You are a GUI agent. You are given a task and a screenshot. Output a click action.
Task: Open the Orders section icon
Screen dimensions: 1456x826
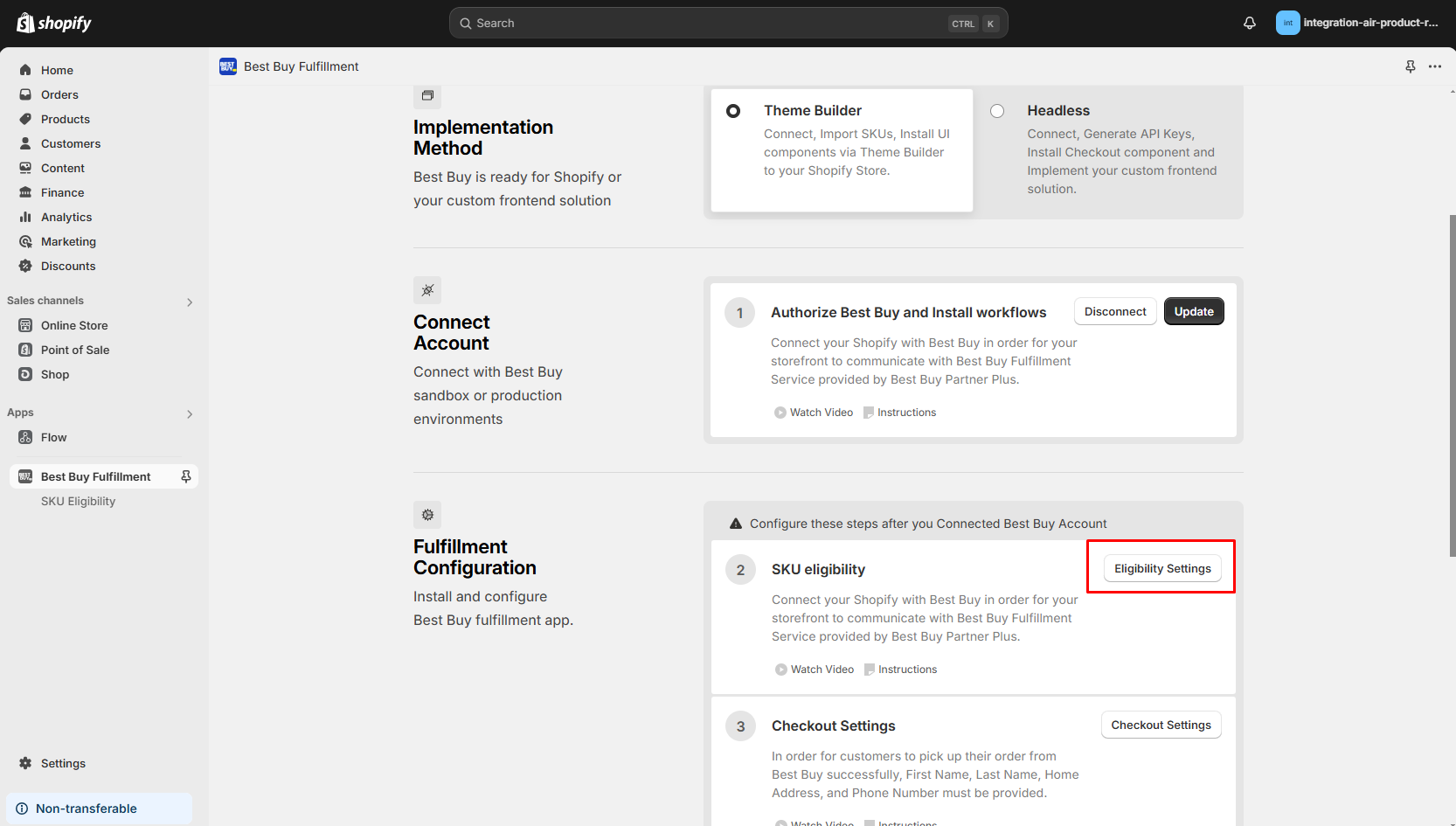pyautogui.click(x=26, y=94)
